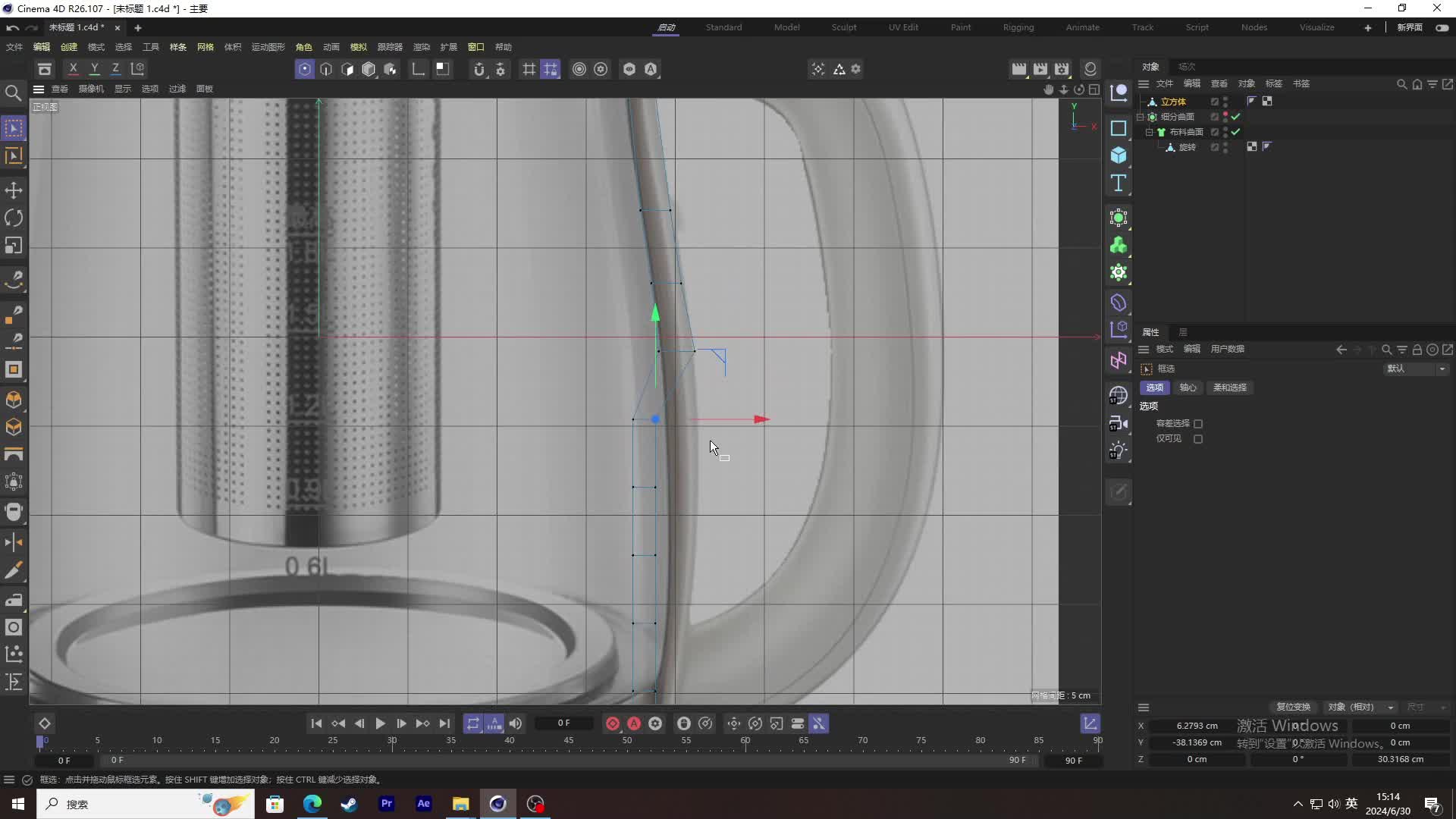Select the Move tool in left toolbar
The width and height of the screenshot is (1456, 819).
[x=14, y=190]
